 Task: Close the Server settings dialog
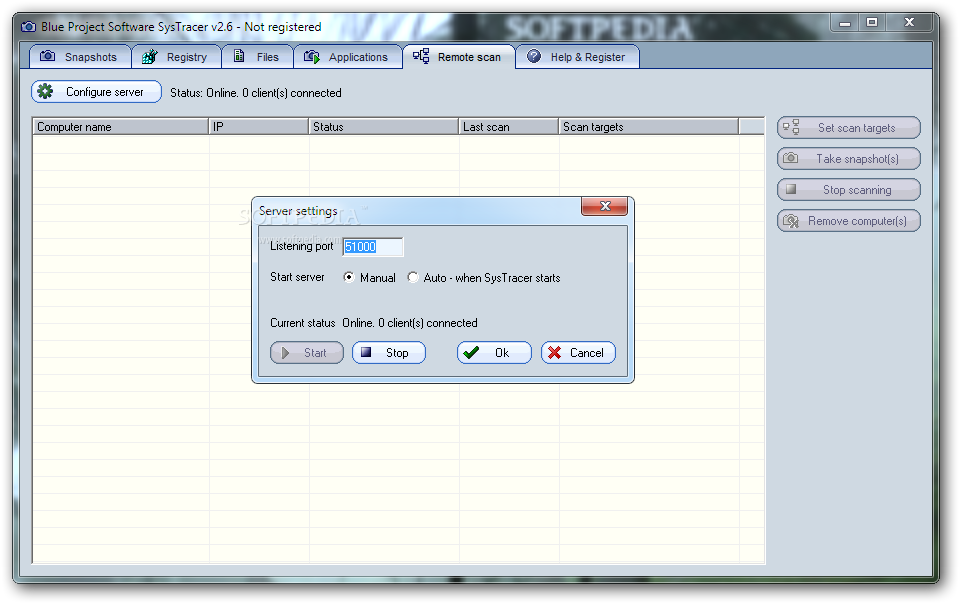[x=604, y=206]
